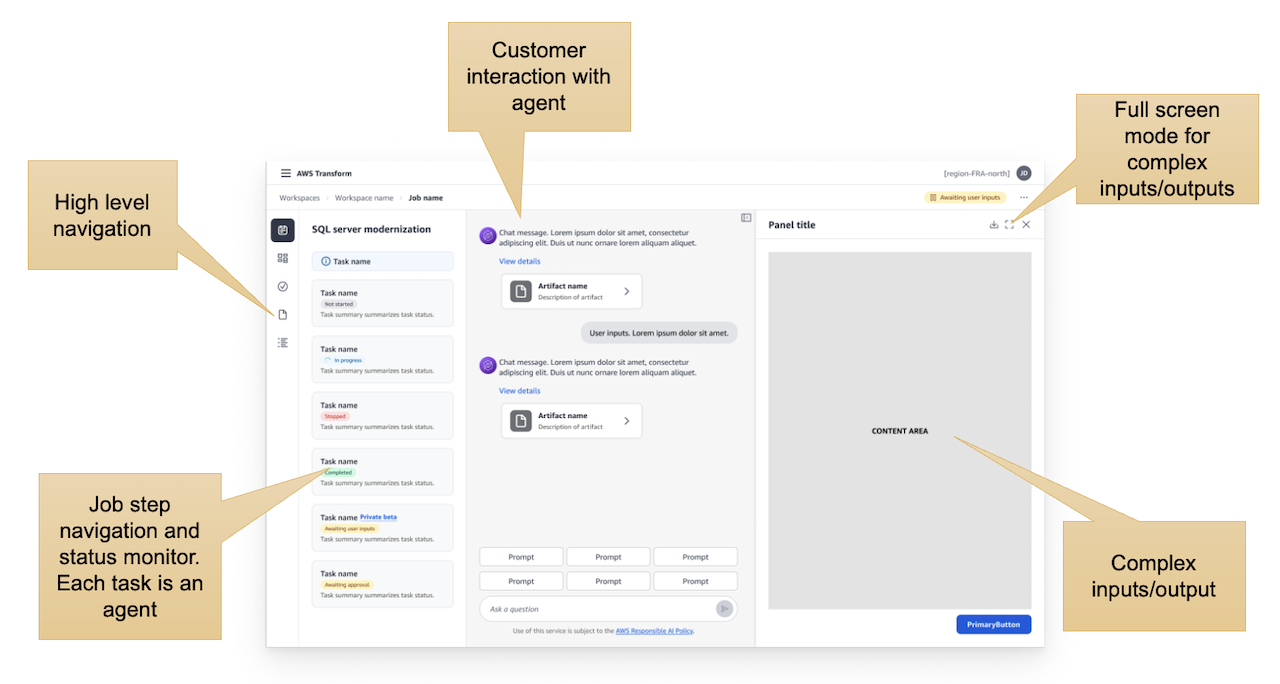This screenshot has height=684, width=1280.
Task: Open the list worklog icon in sidebar
Action: tap(283, 342)
